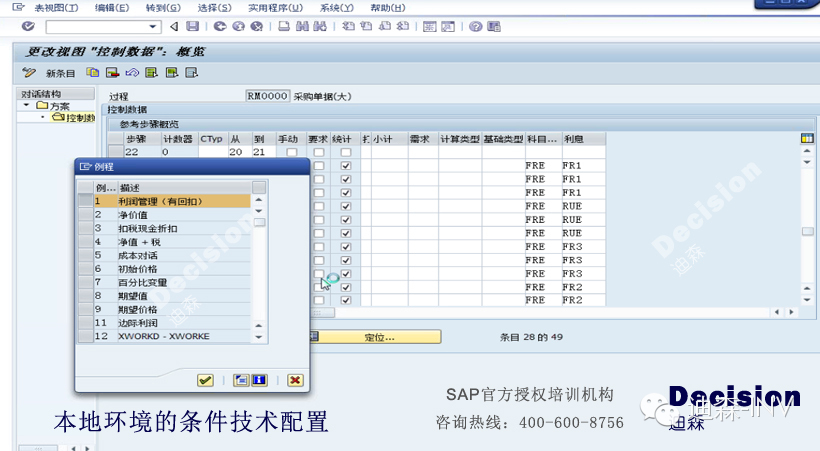Click the Exit icon in toolbar

[x=238, y=26]
